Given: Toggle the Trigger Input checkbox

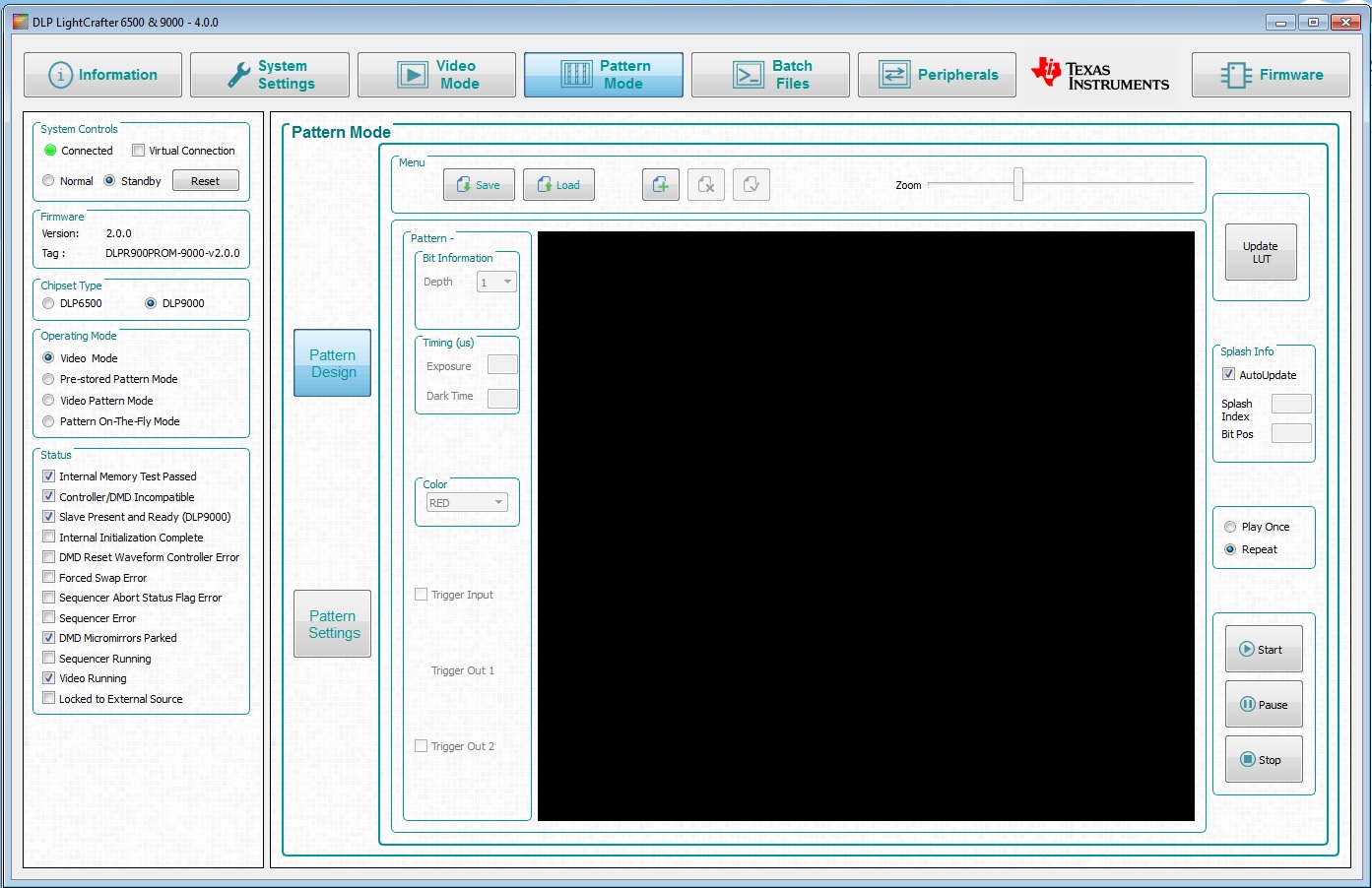Looking at the screenshot, I should [x=421, y=595].
